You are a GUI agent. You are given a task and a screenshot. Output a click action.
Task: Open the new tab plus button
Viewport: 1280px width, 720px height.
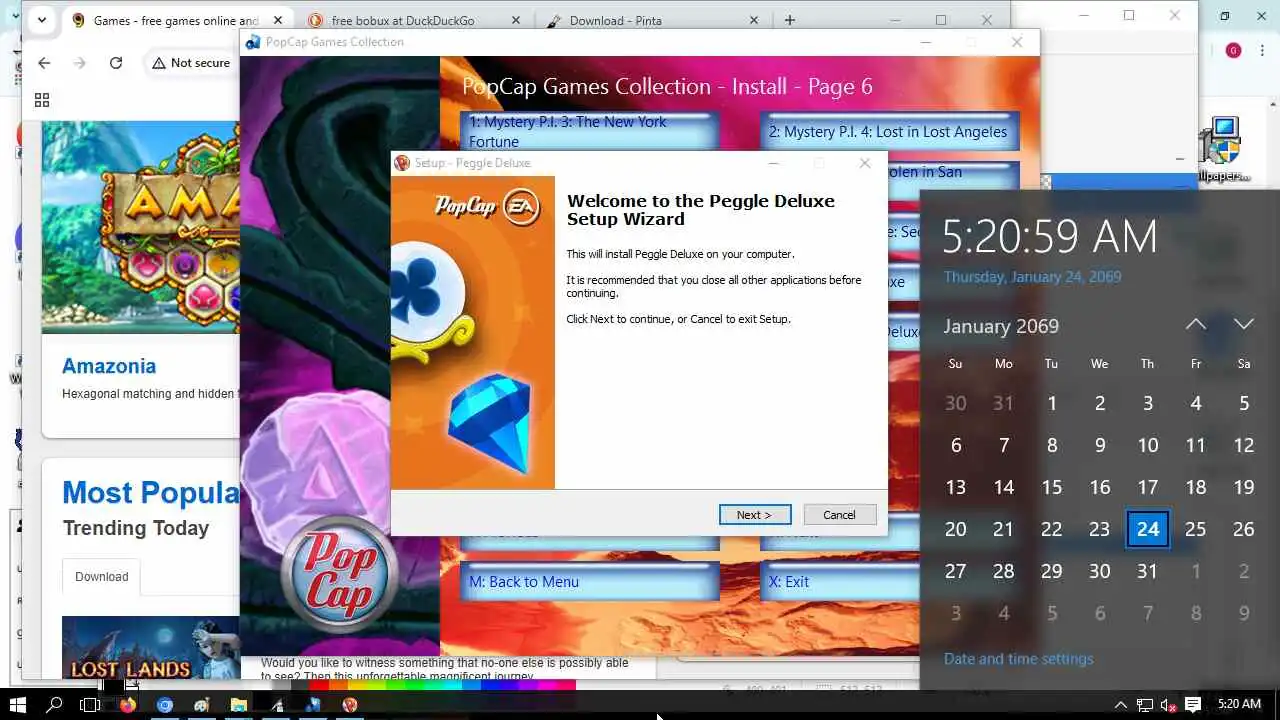click(x=790, y=20)
